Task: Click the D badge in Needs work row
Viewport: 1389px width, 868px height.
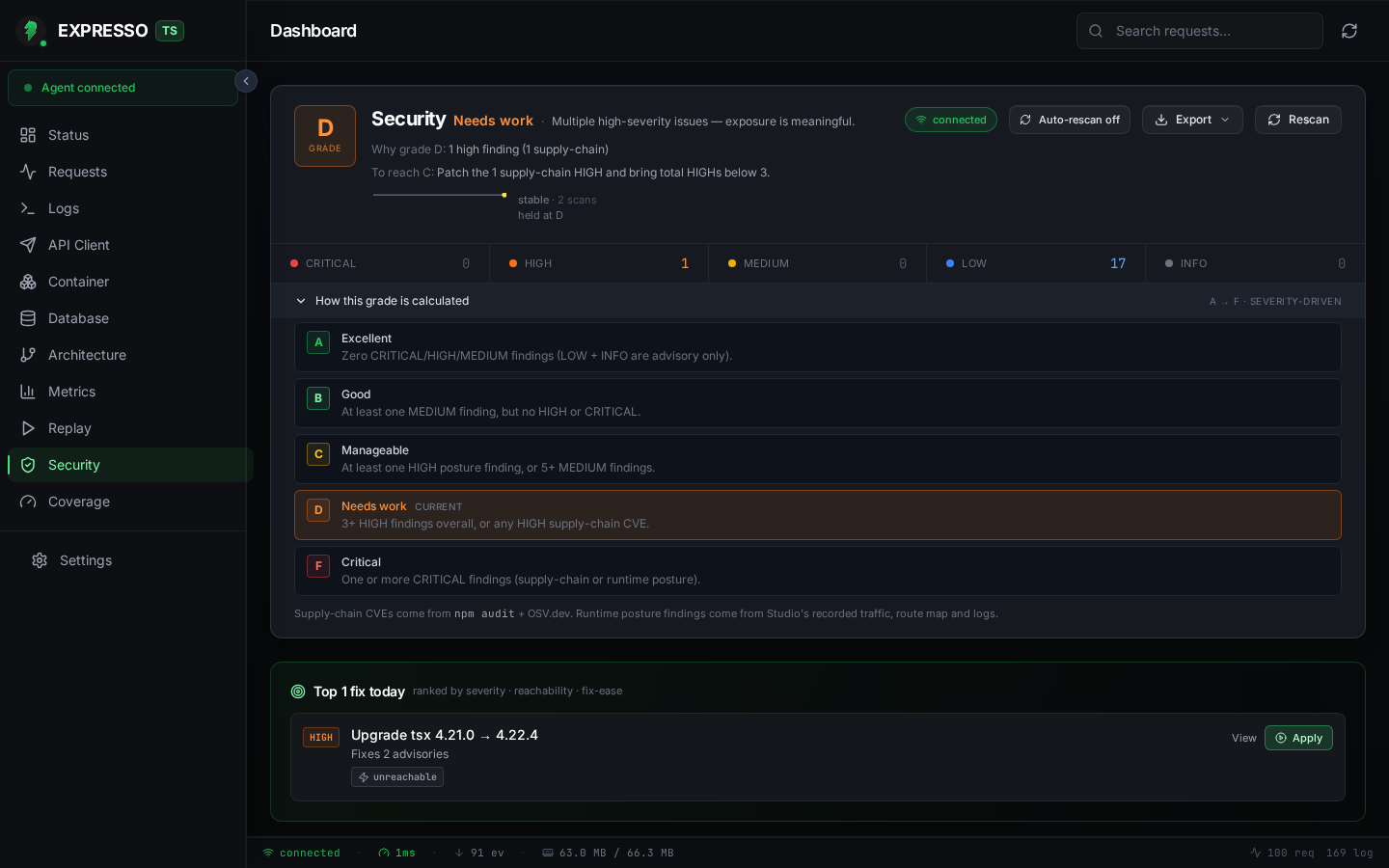Action: pyautogui.click(x=318, y=510)
